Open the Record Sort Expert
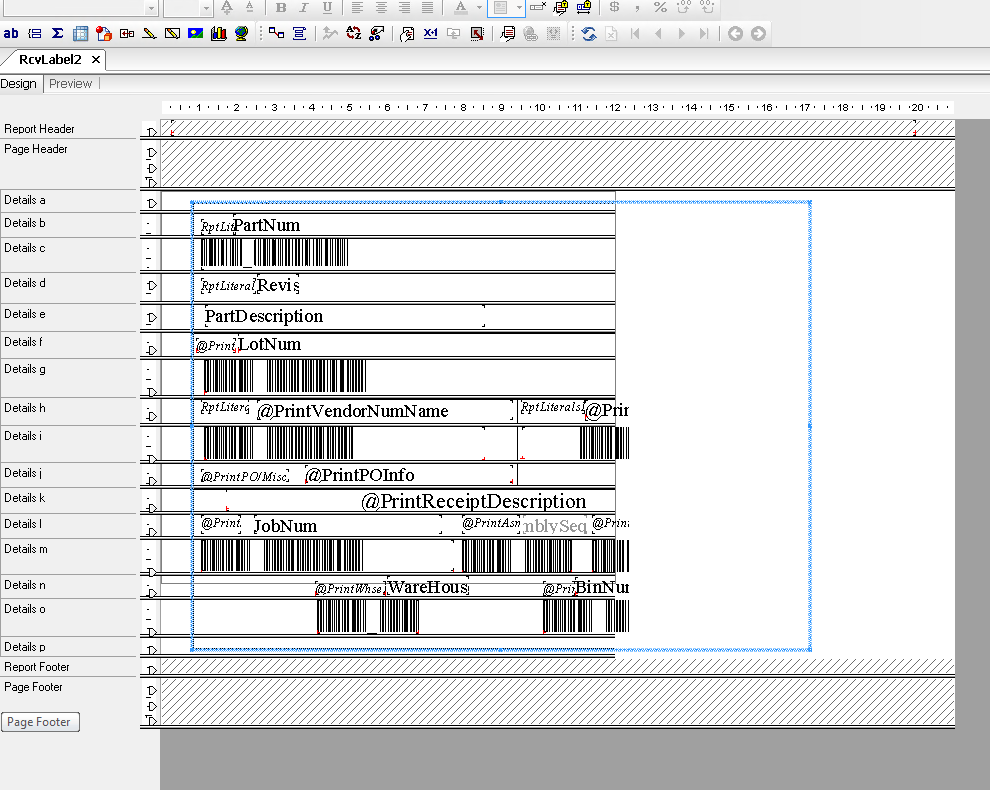The width and height of the screenshot is (990, 790). pos(354,33)
